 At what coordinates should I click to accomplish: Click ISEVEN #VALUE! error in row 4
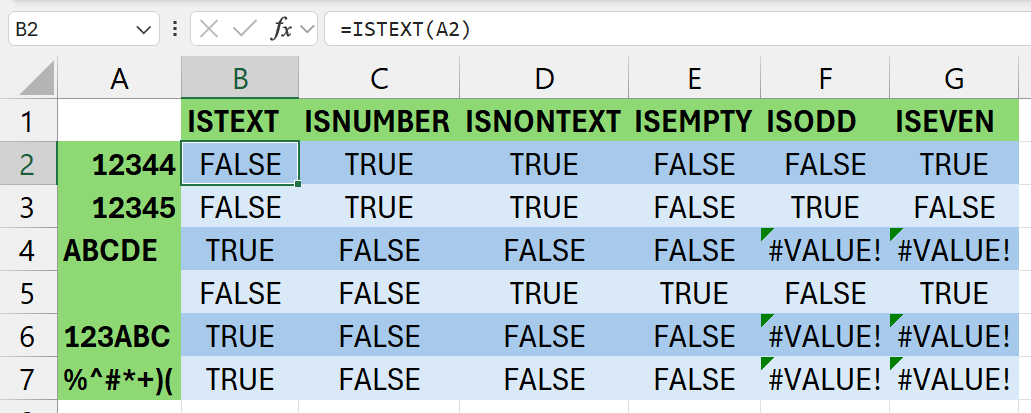[x=954, y=251]
